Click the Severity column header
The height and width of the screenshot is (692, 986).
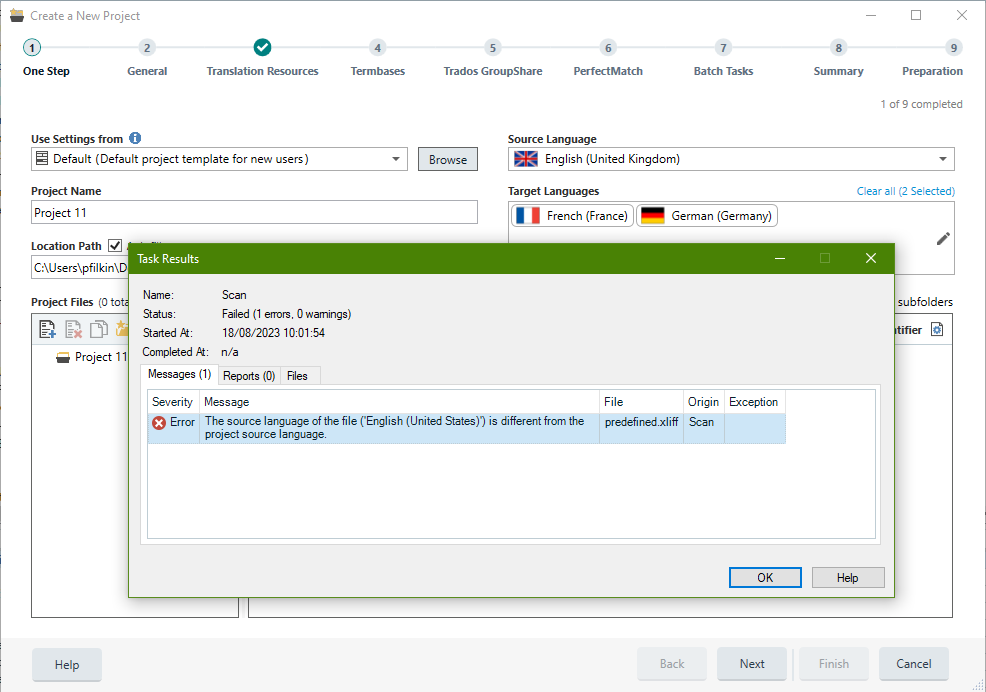(x=174, y=402)
